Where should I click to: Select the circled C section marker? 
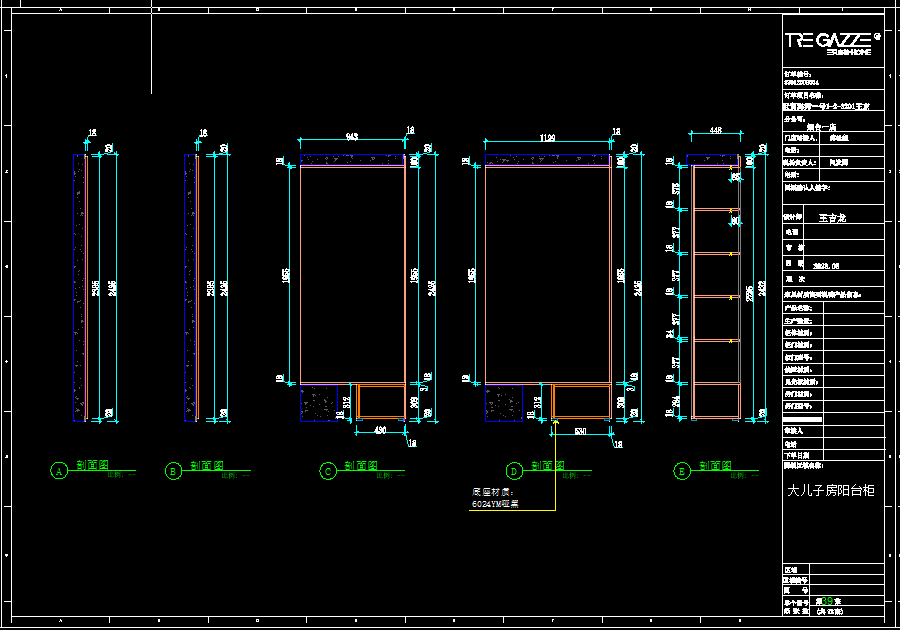[328, 472]
